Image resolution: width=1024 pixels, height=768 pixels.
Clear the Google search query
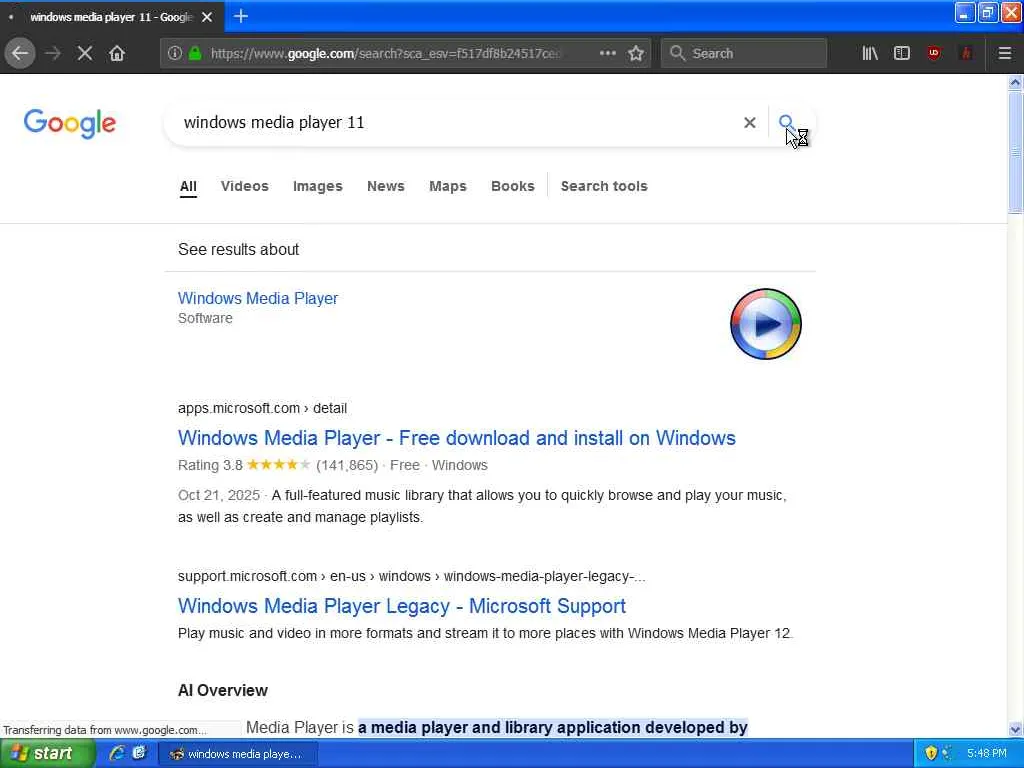(749, 122)
